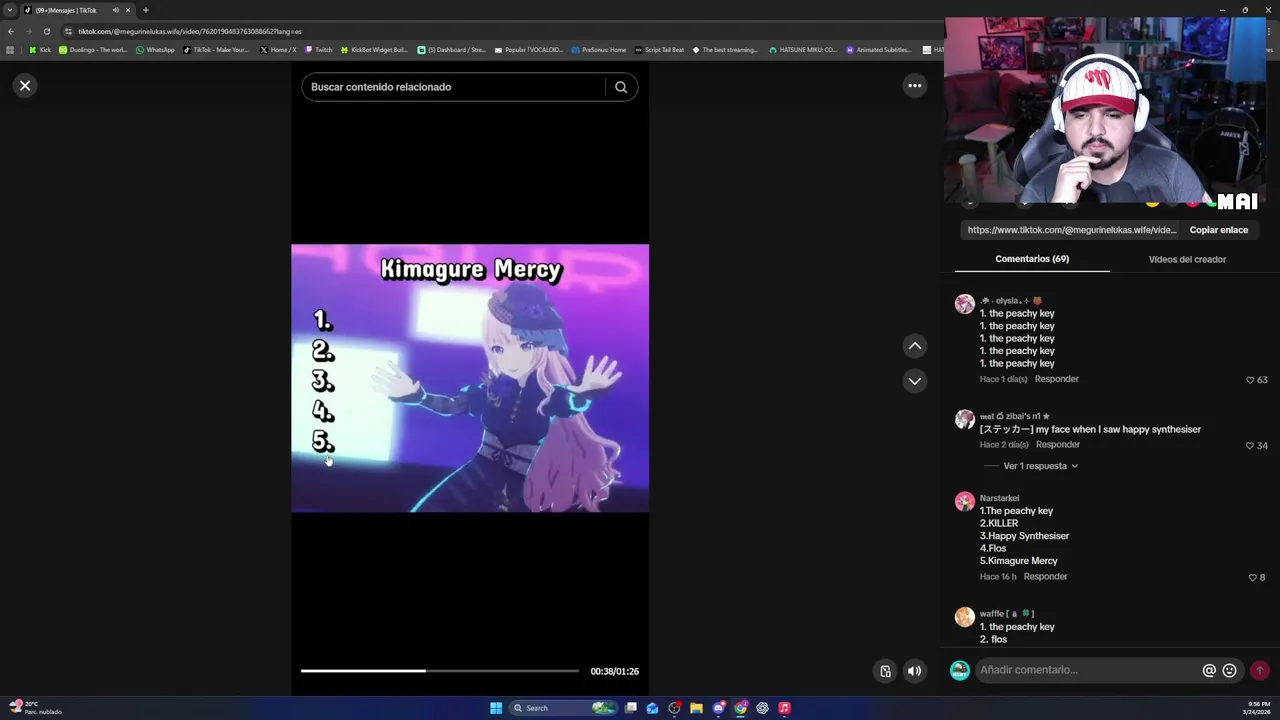Reply to Narstarkel's comment via Responder
Viewport: 1280px width, 720px height.
click(1045, 576)
